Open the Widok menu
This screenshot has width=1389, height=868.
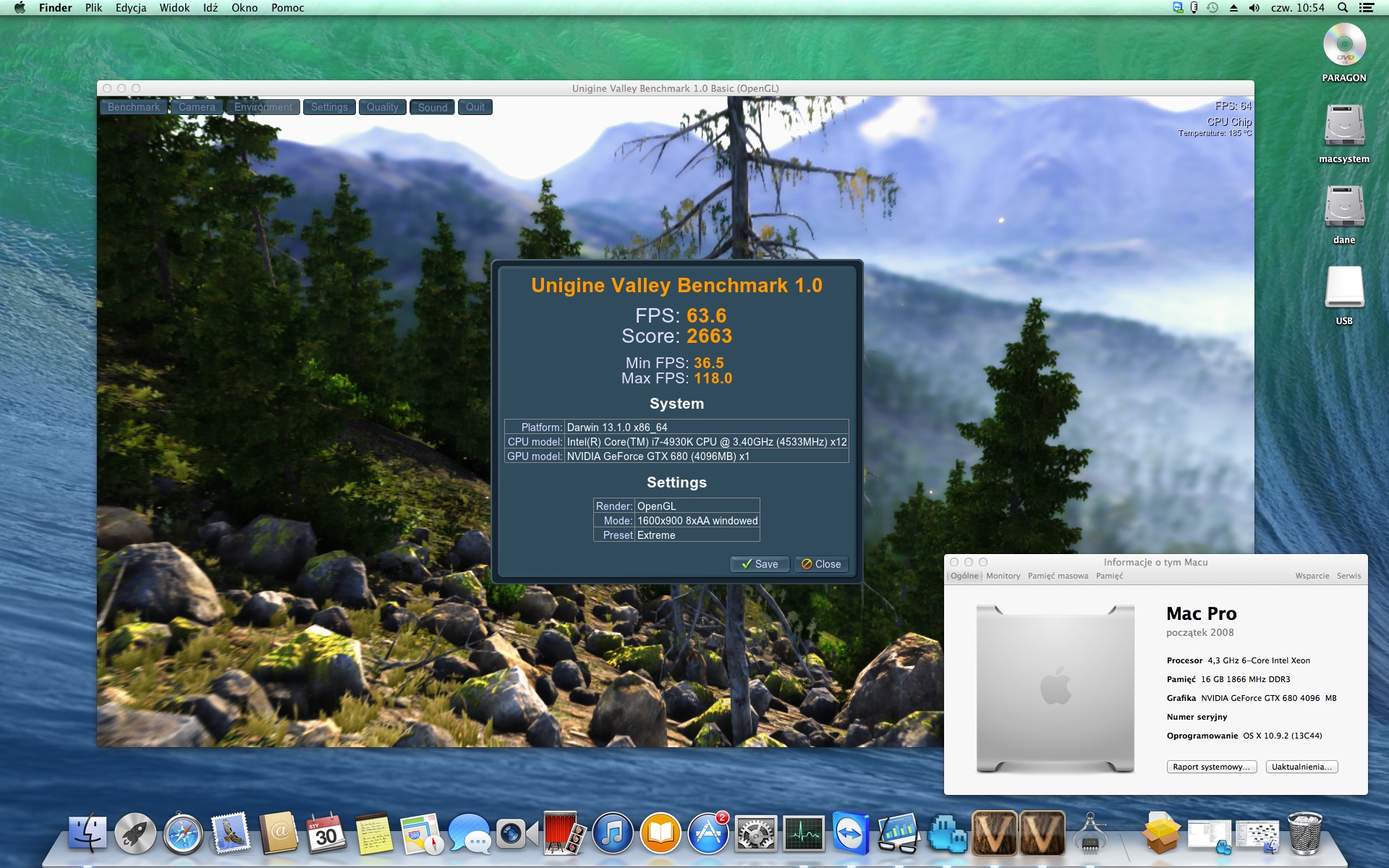coord(174,8)
